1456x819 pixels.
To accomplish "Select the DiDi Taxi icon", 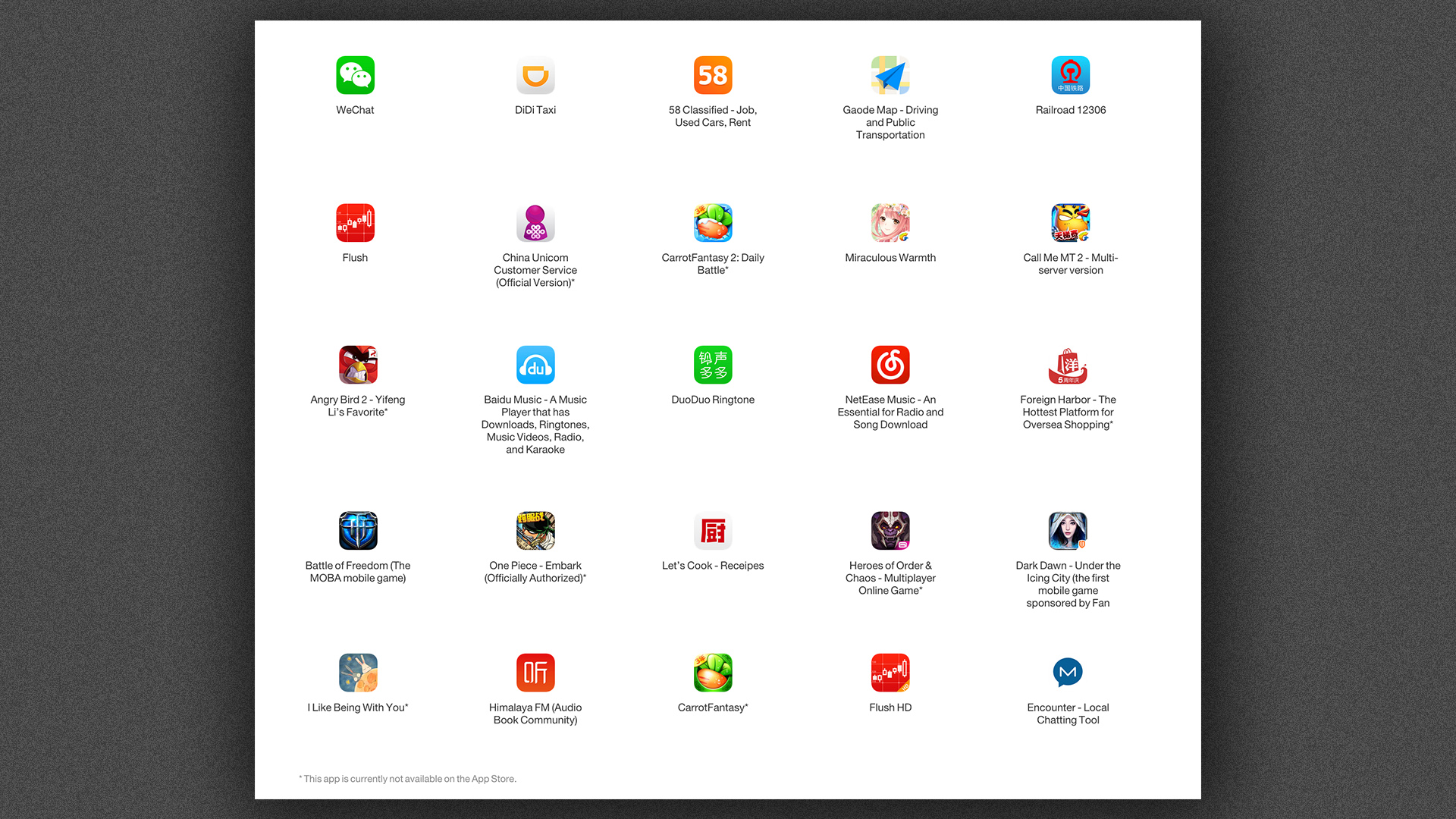I will click(x=535, y=75).
